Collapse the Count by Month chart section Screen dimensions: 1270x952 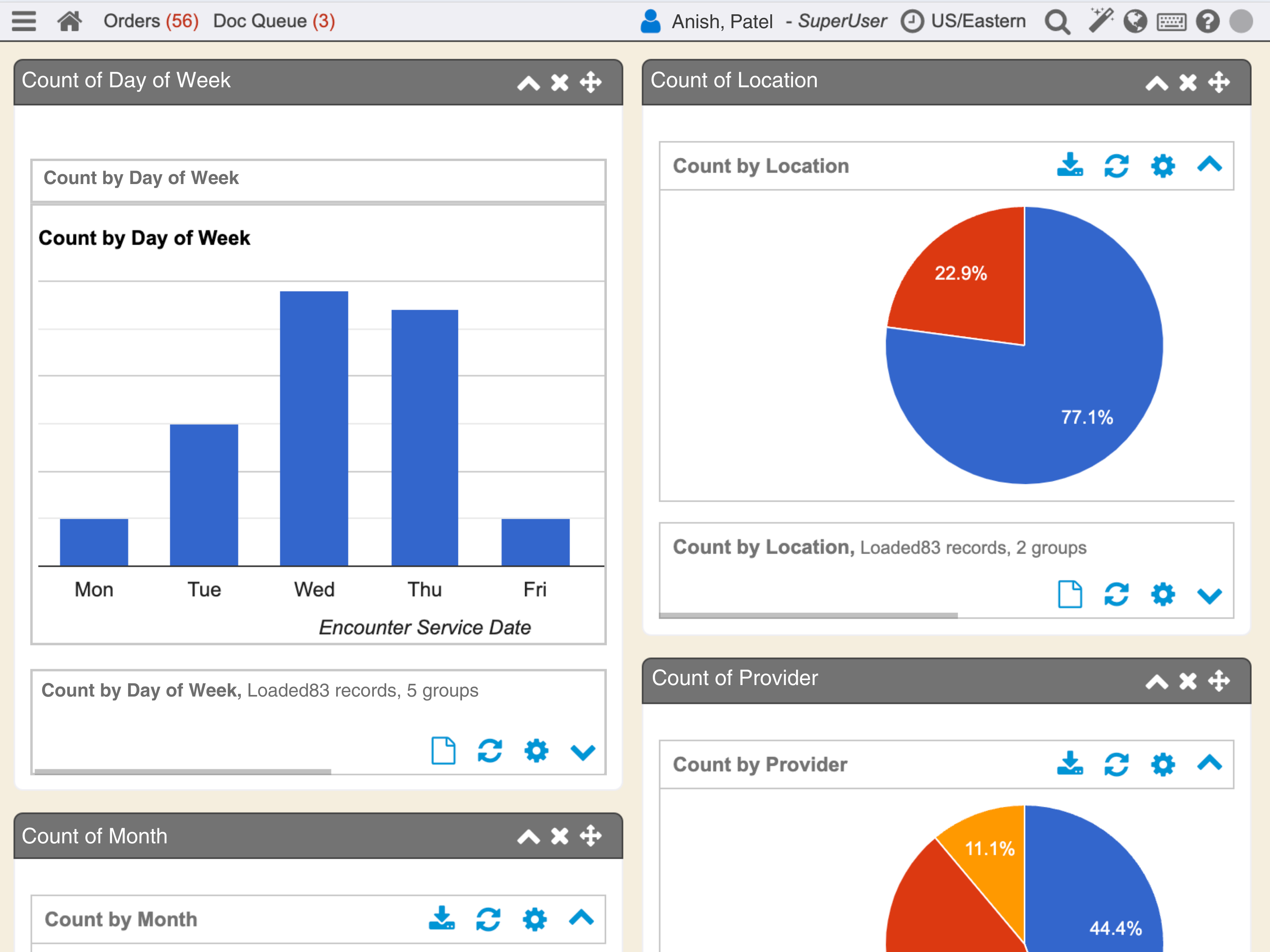(581, 918)
